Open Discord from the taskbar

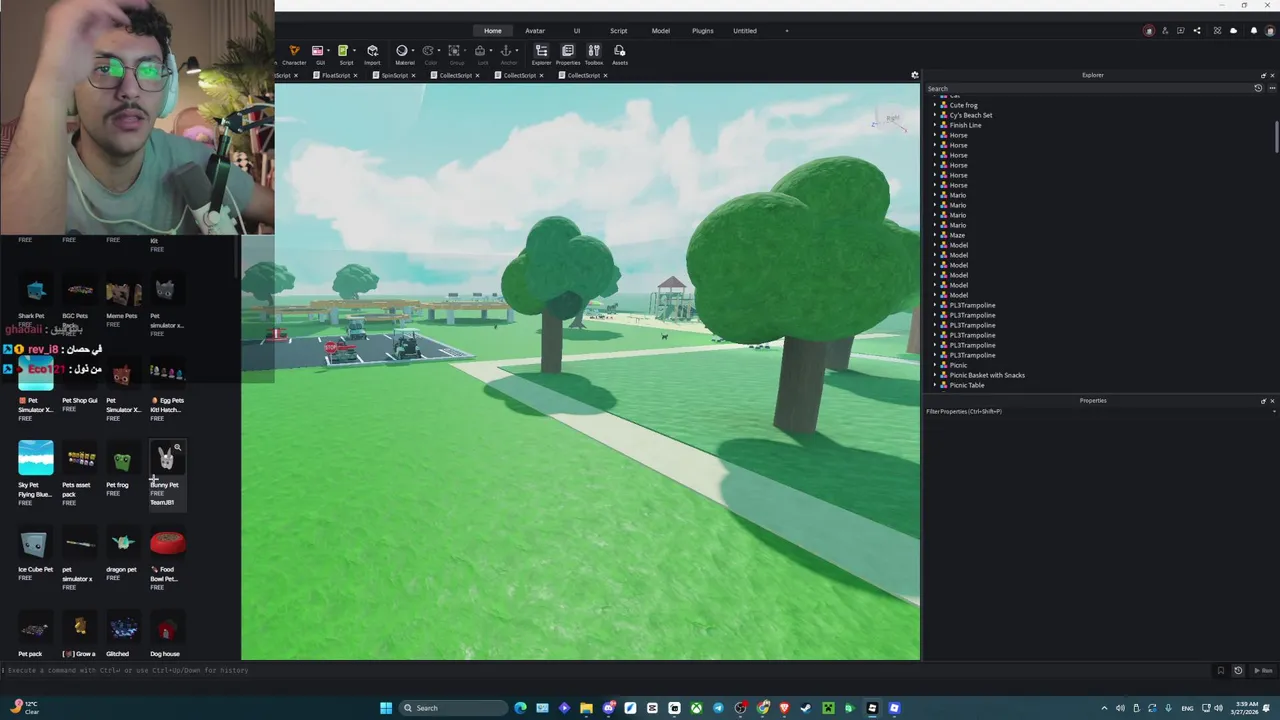[608, 708]
